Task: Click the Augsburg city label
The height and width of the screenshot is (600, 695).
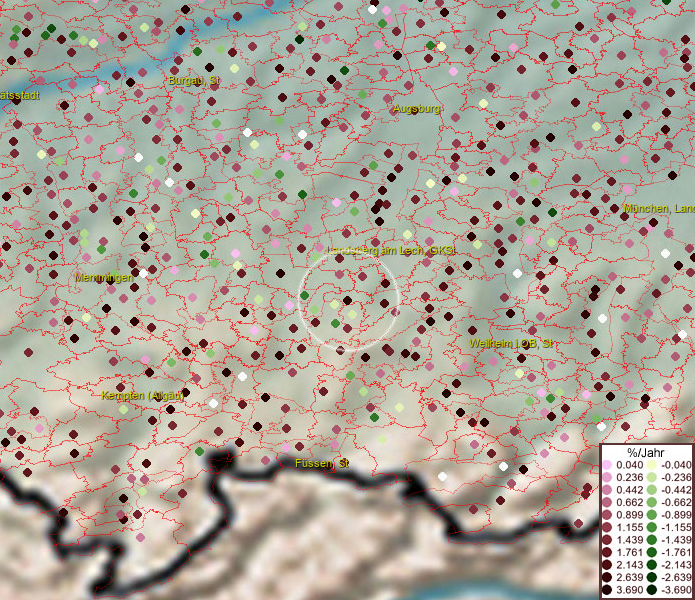Action: click(x=416, y=109)
